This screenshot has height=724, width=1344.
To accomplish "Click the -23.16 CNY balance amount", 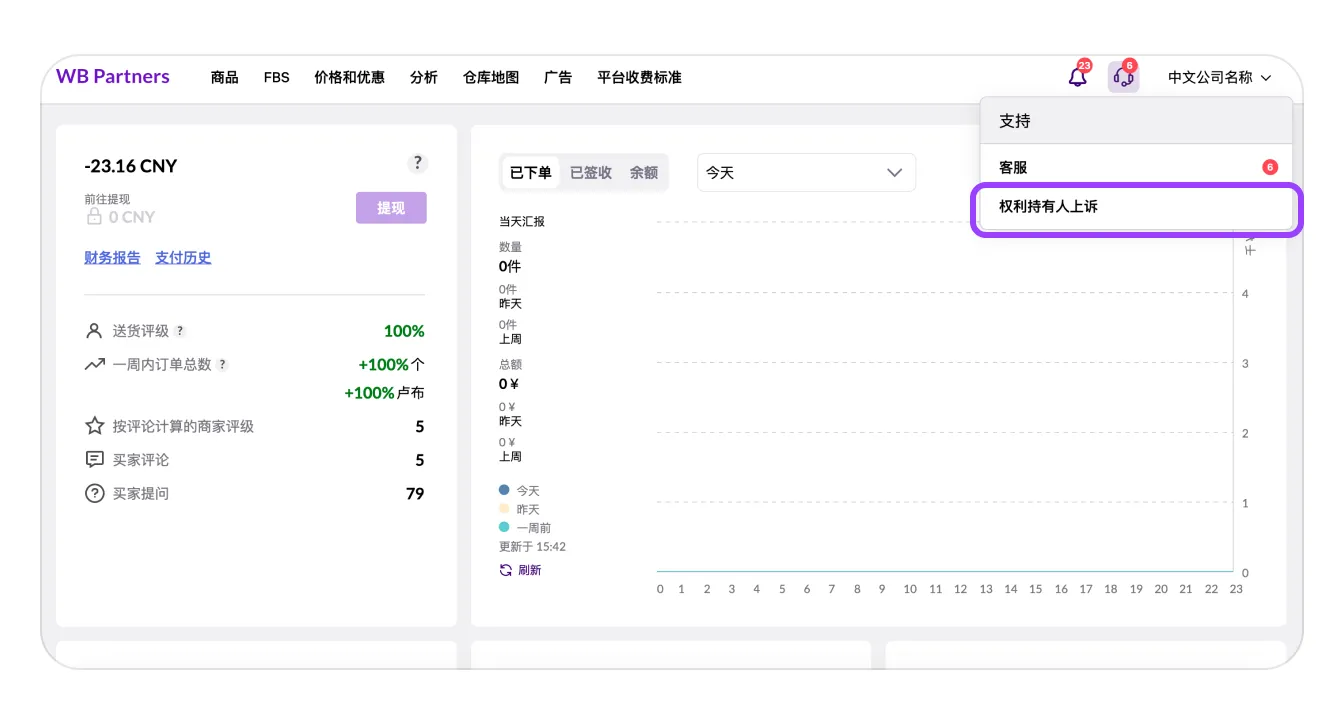I will 131,166.
